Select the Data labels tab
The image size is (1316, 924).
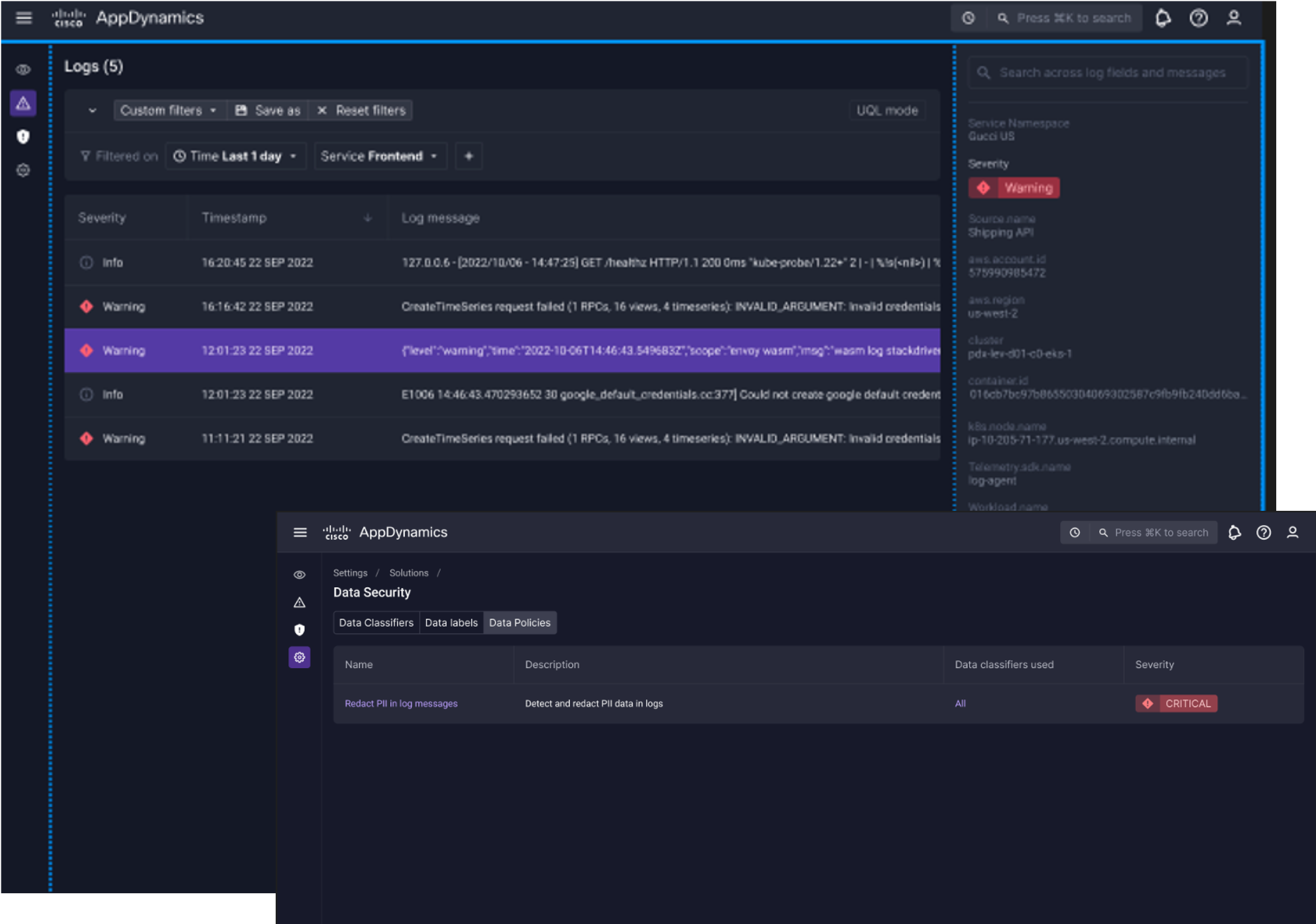450,622
